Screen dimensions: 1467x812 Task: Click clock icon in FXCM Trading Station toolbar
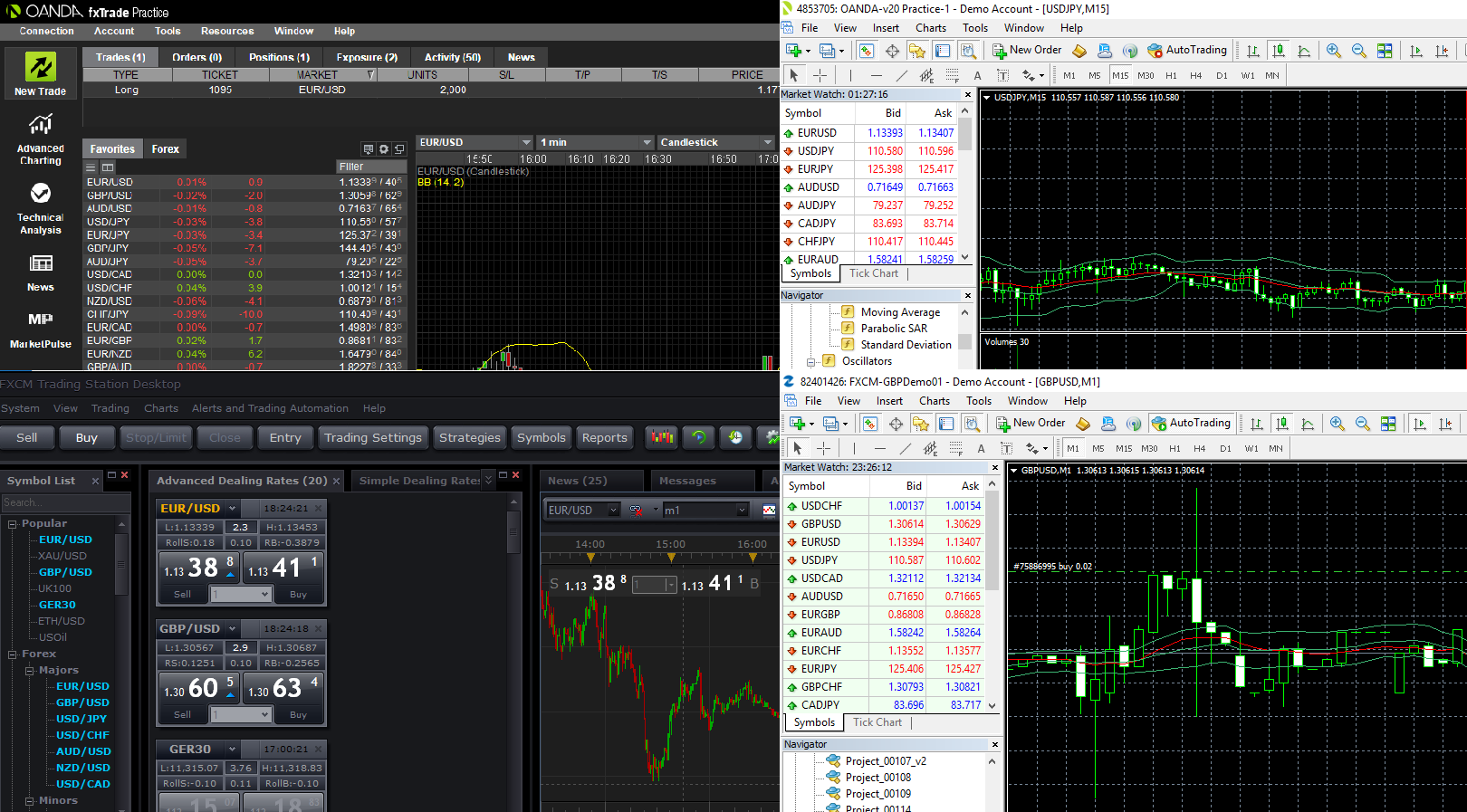click(x=735, y=437)
